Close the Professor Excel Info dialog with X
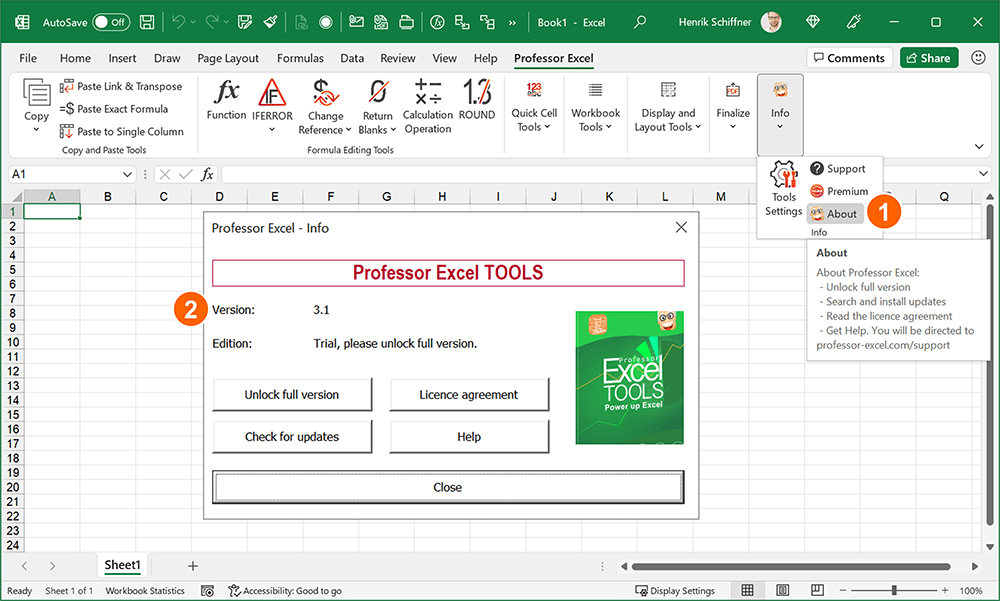1000x601 pixels. (681, 227)
